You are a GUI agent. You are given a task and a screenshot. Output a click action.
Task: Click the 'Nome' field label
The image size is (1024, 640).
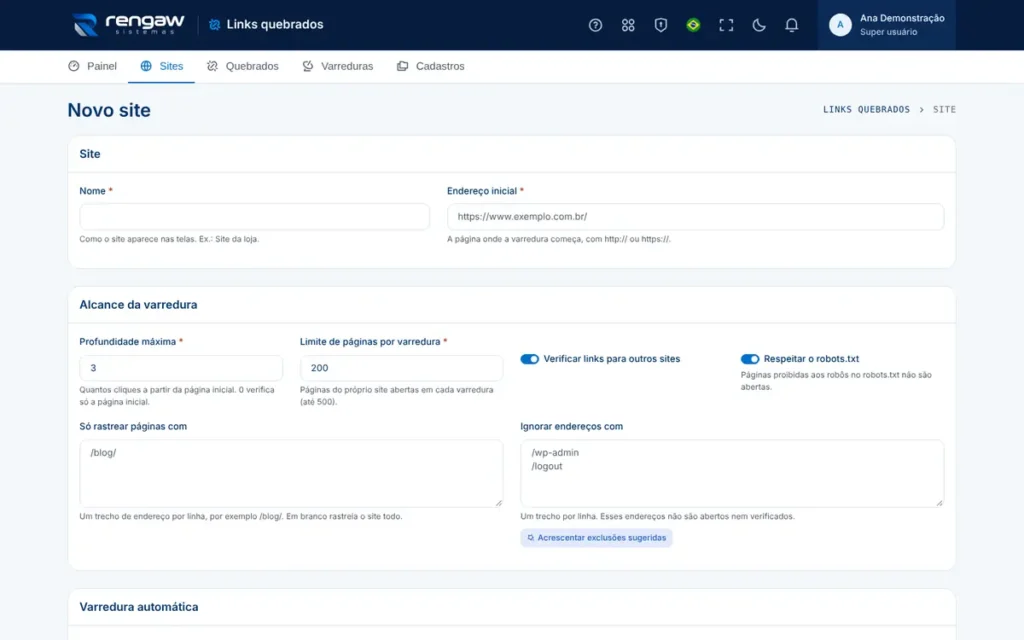pos(92,191)
